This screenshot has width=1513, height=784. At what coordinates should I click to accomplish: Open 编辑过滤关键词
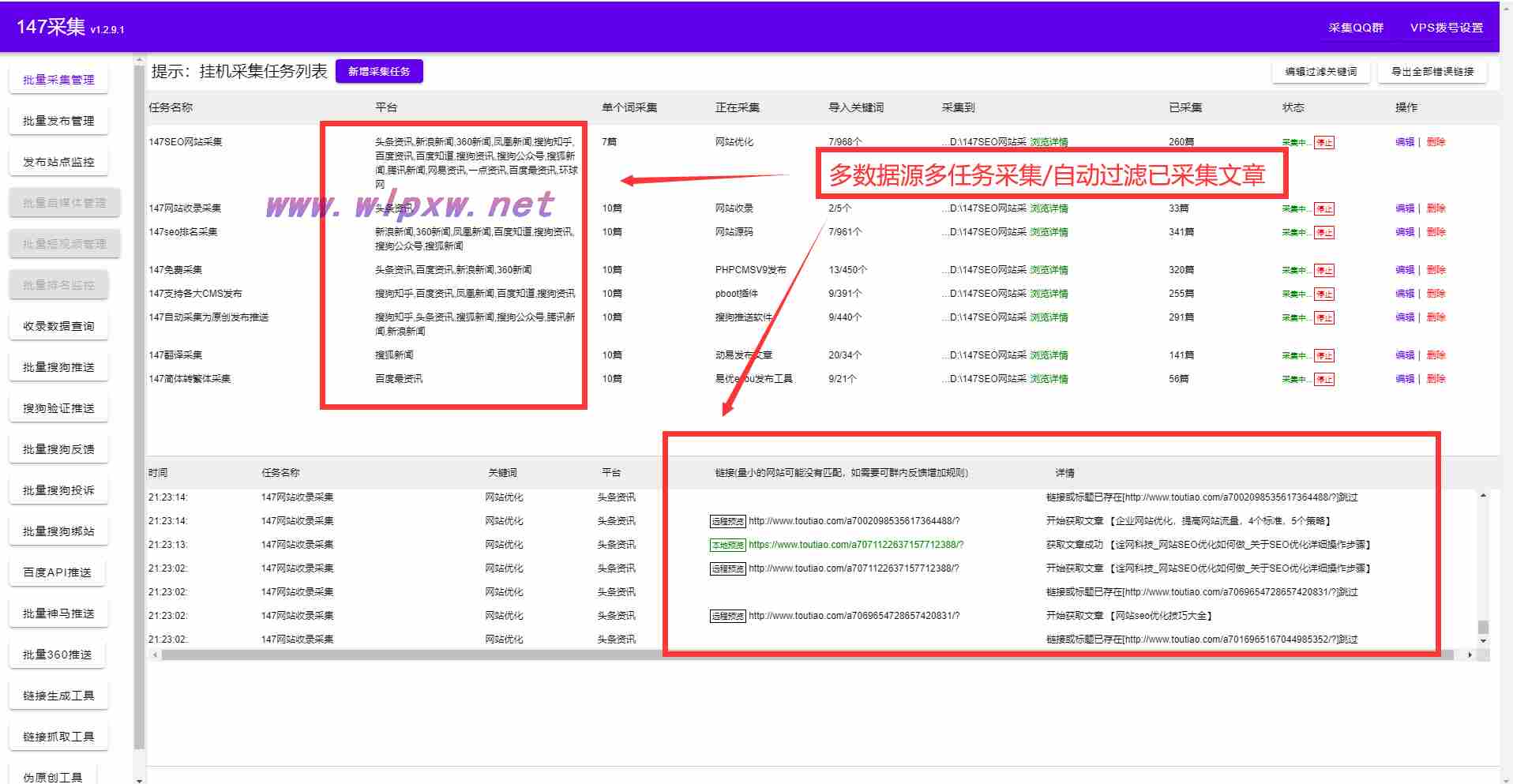coord(1321,71)
